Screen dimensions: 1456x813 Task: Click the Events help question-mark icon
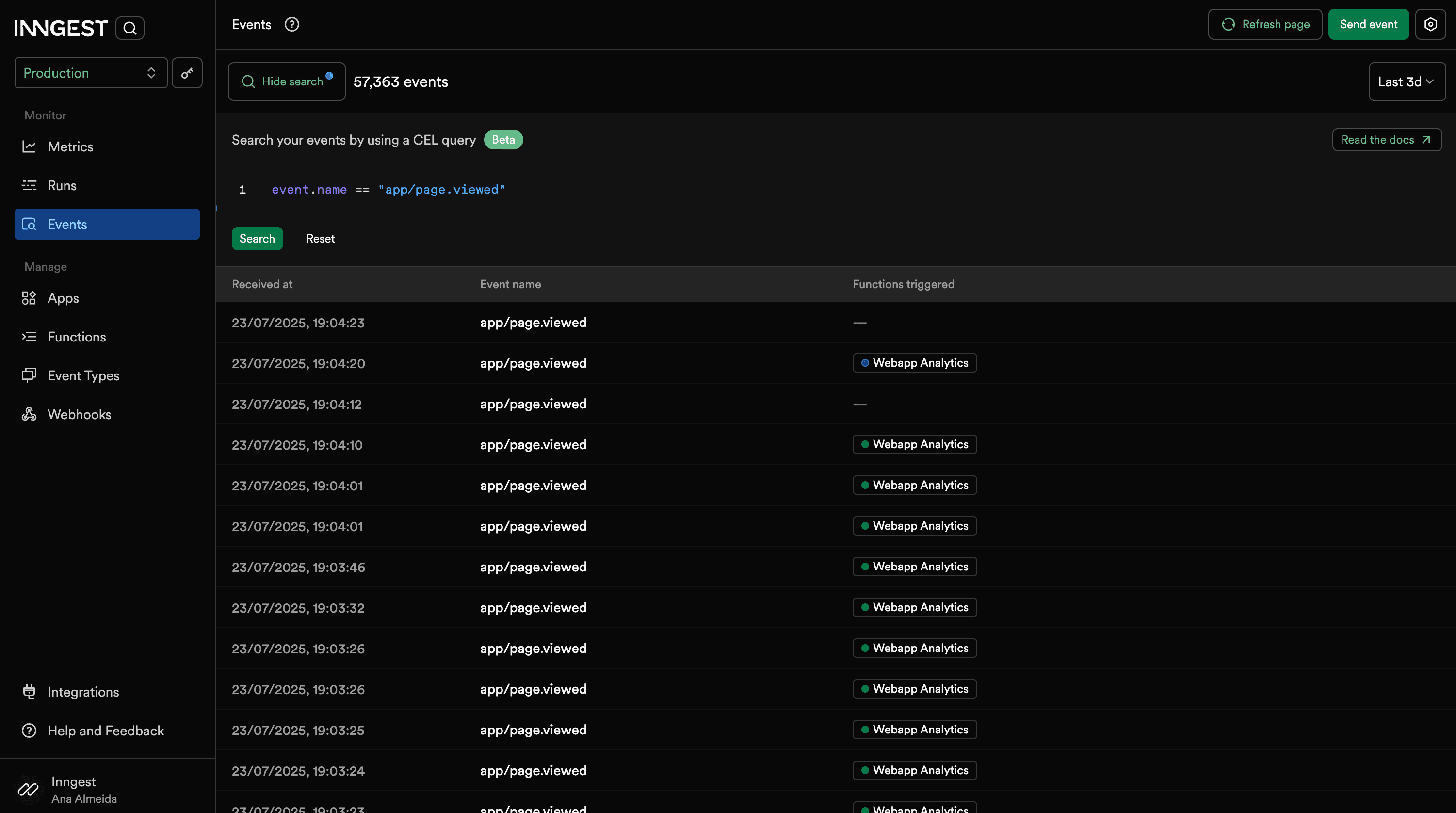[x=291, y=24]
